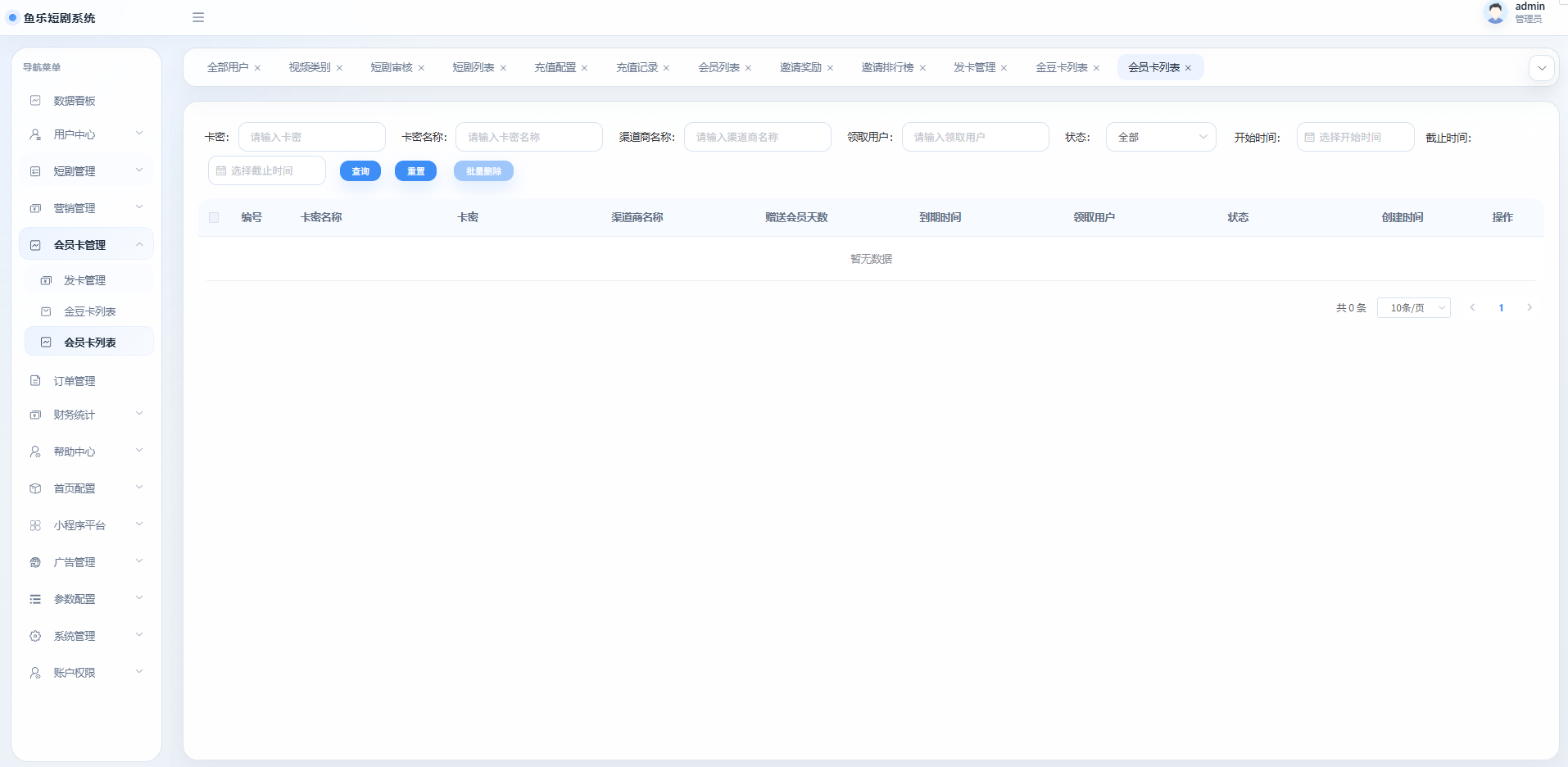Close the 视频类别 tab
1568x767 pixels.
[339, 68]
